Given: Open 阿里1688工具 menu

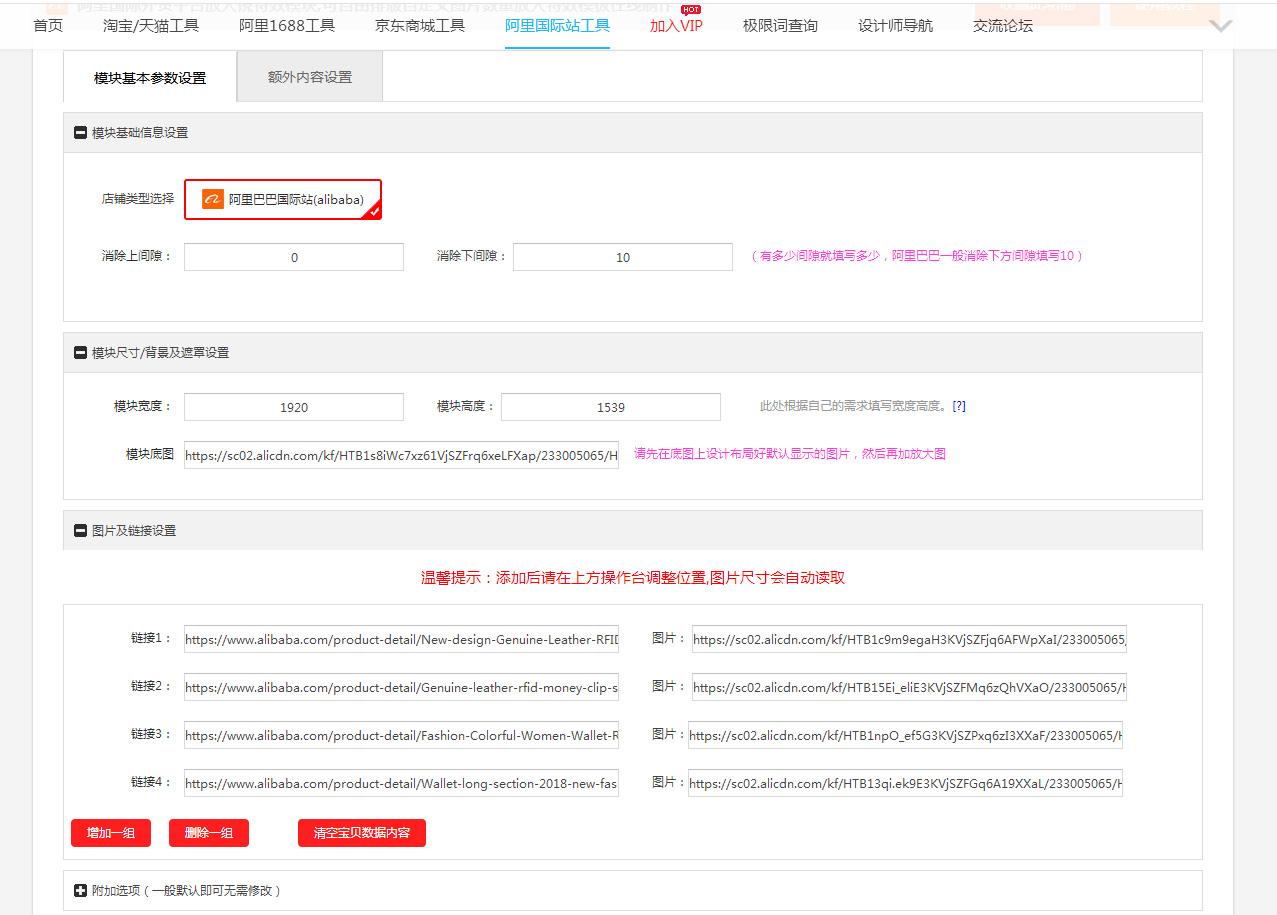Looking at the screenshot, I should click(x=287, y=26).
